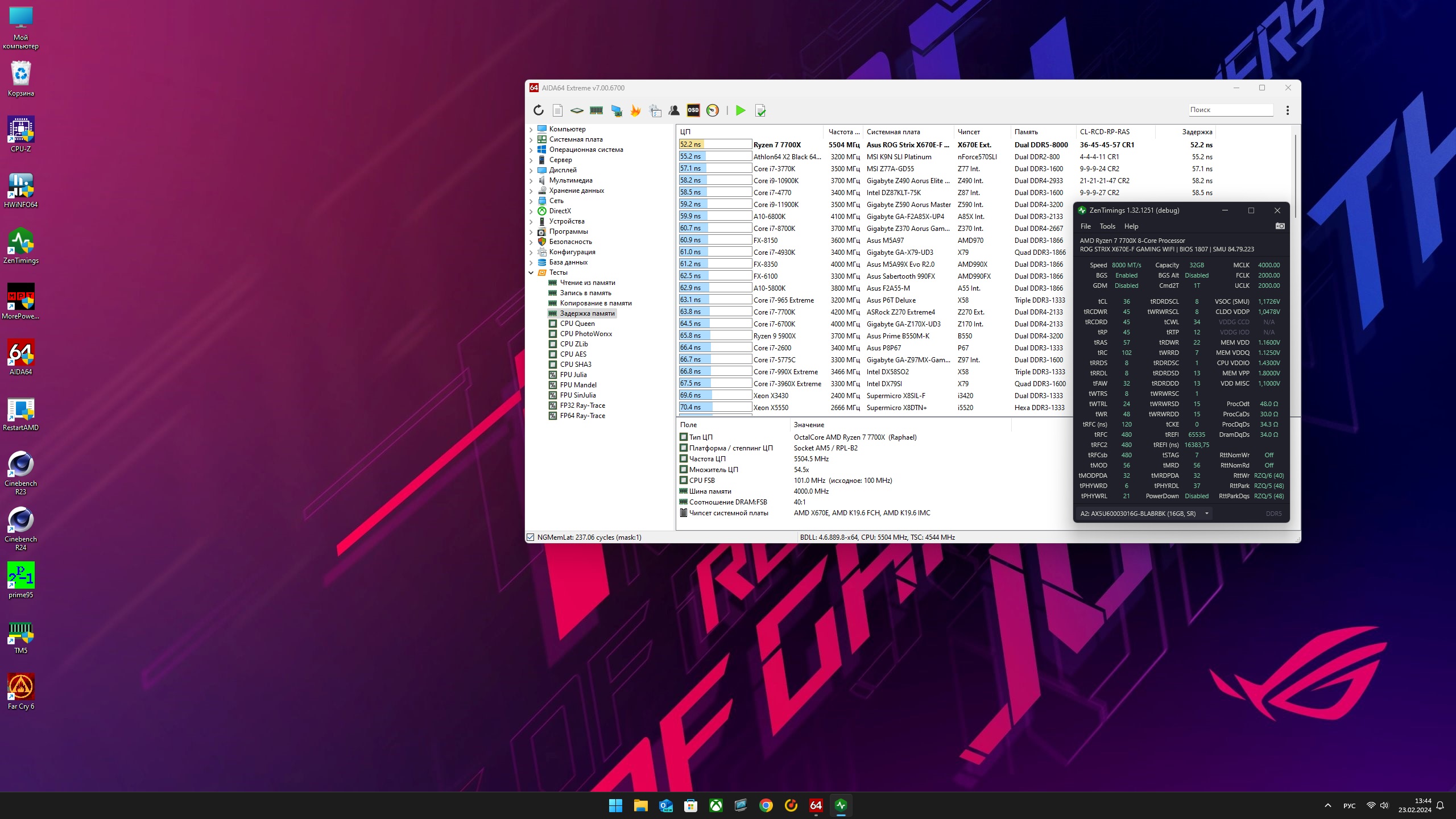This screenshot has height=819, width=1456.
Task: Open the memory RAM module toolbar icon
Action: click(596, 110)
